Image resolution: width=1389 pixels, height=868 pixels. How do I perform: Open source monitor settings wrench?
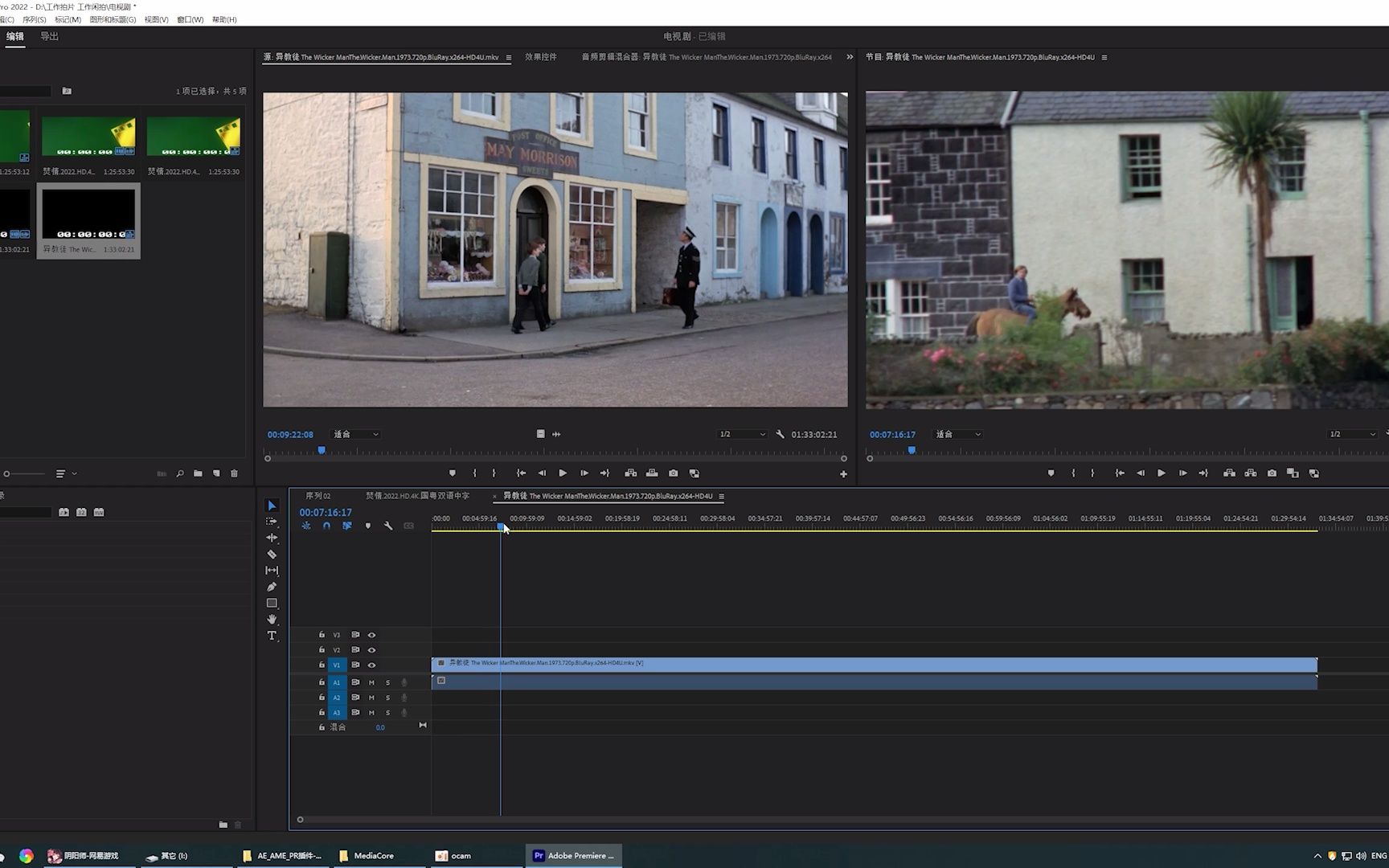780,434
